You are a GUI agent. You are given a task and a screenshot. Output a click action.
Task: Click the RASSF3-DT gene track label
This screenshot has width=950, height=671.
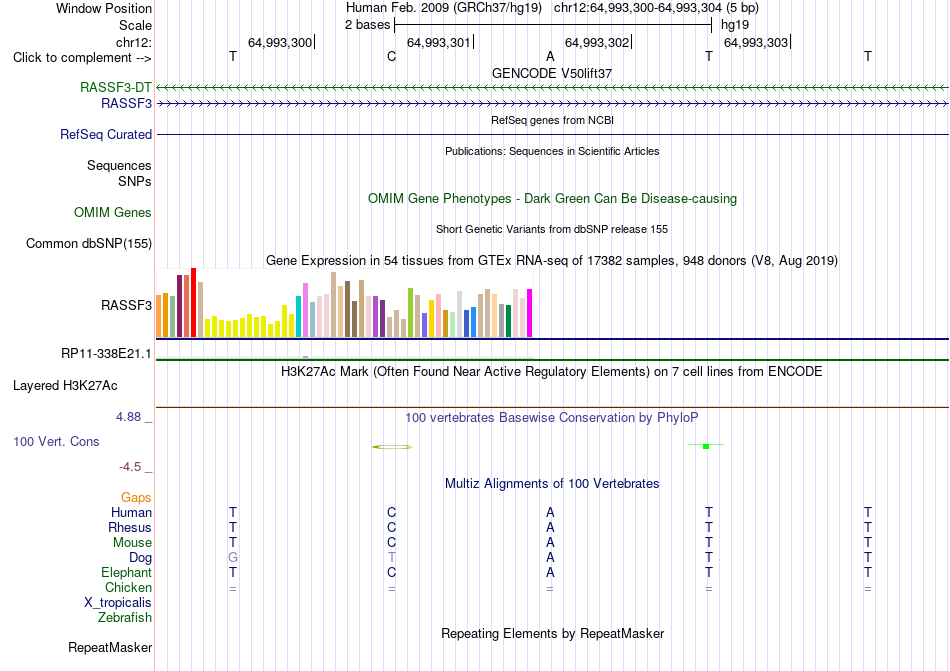pyautogui.click(x=116, y=87)
